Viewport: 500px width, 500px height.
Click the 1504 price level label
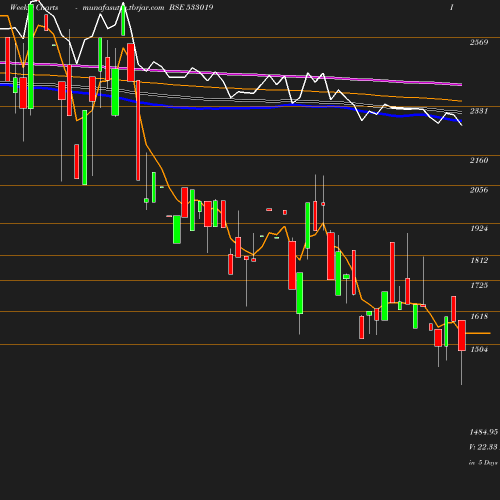click(x=479, y=349)
